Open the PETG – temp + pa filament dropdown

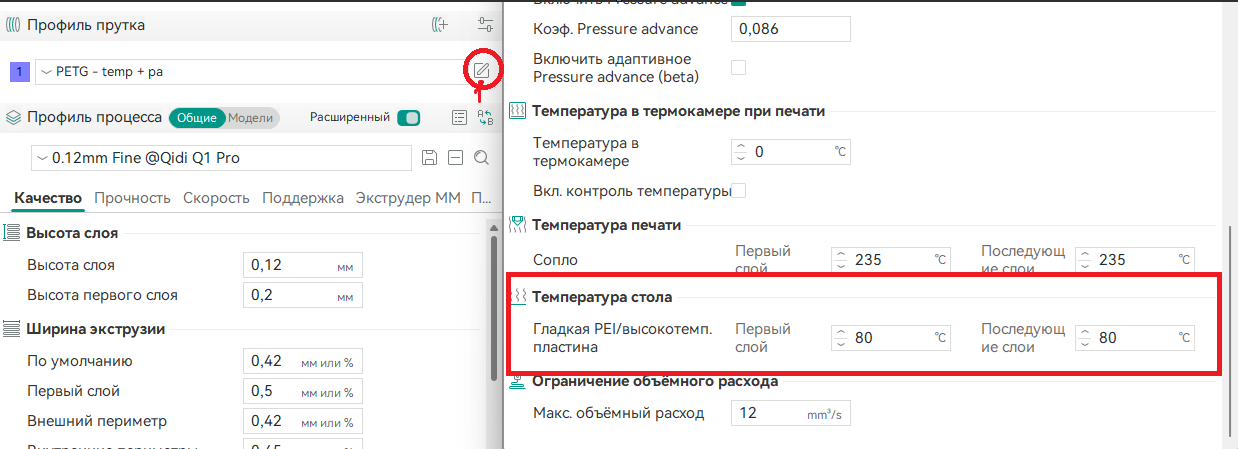(x=250, y=72)
